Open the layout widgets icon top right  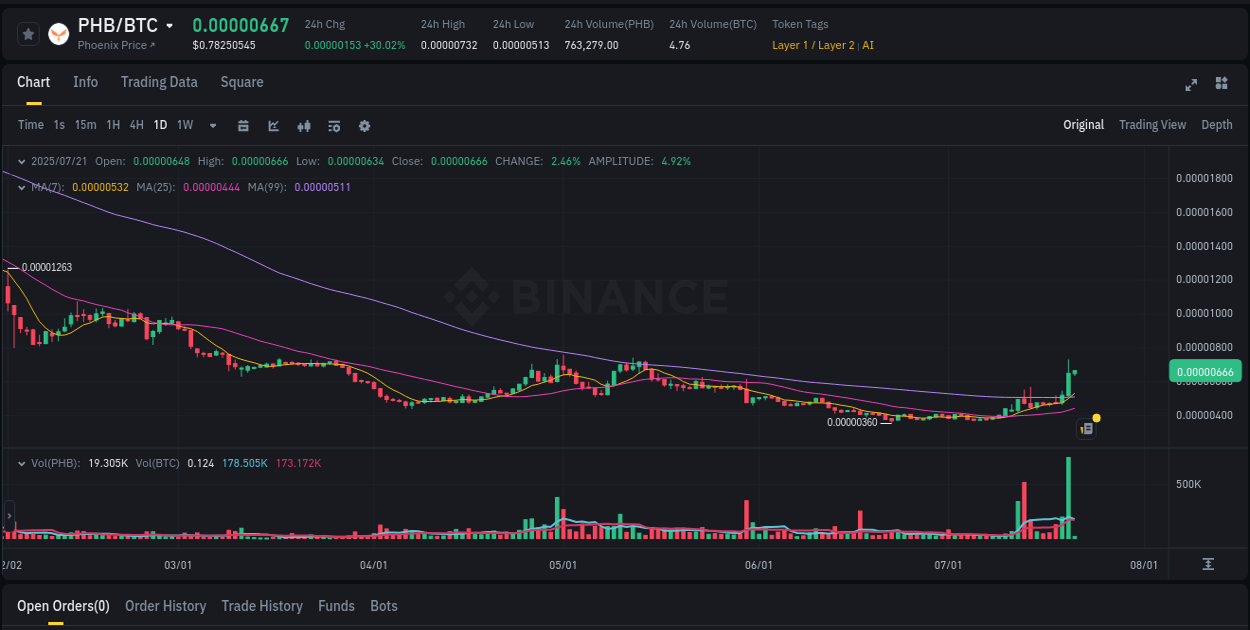(x=1221, y=85)
